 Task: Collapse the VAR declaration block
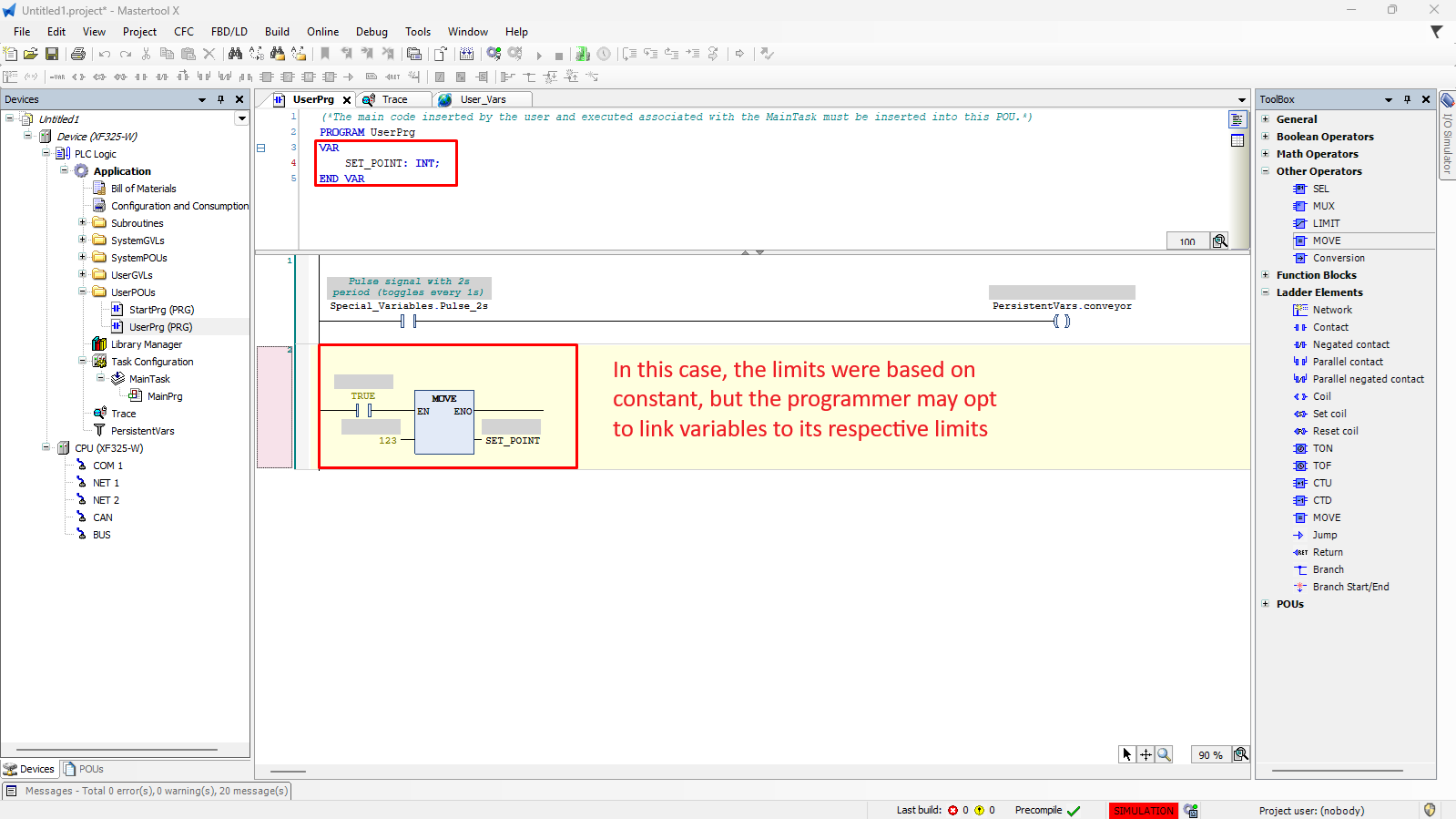click(x=260, y=148)
